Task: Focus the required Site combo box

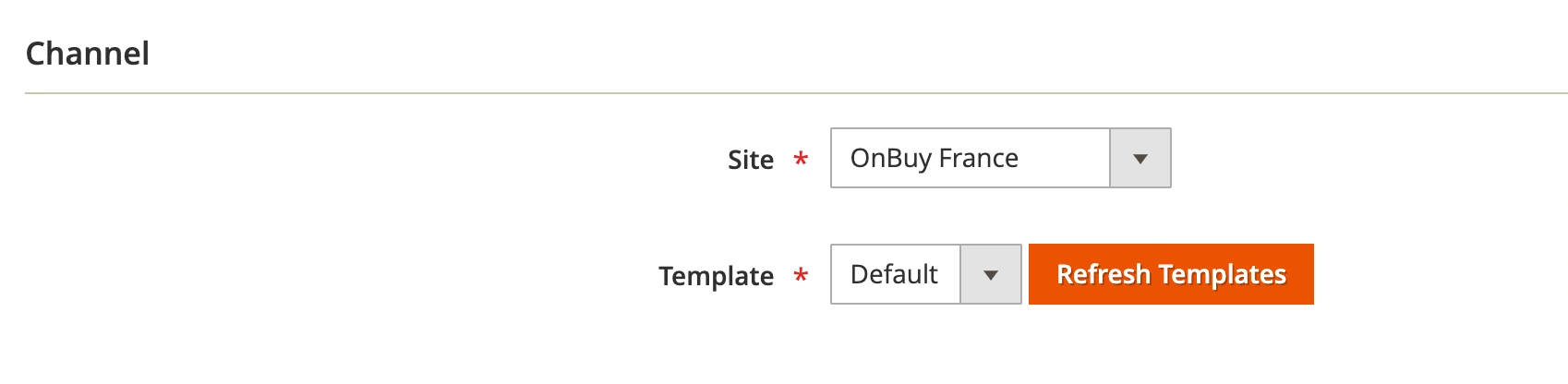Action: point(970,159)
